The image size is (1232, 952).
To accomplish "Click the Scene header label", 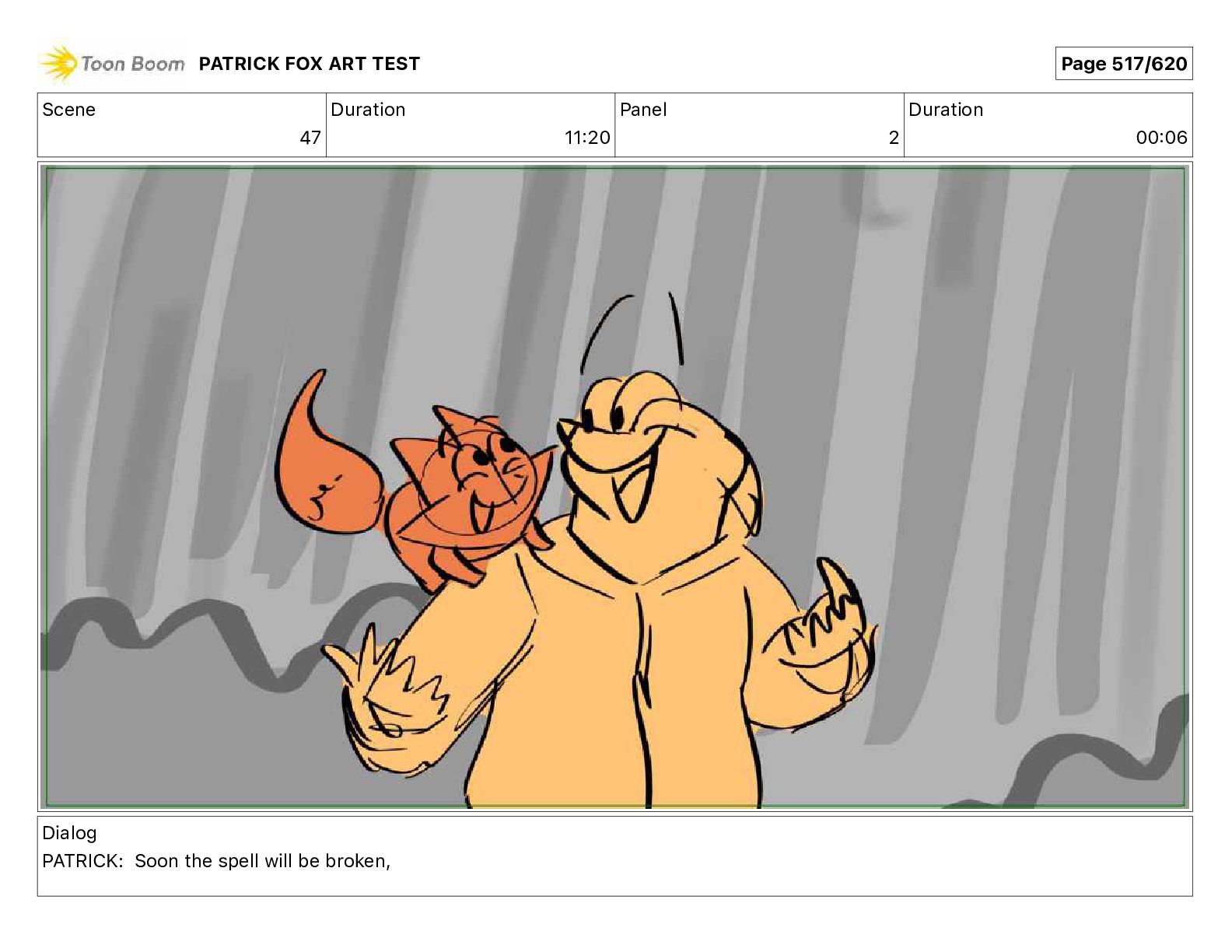I will tap(69, 110).
